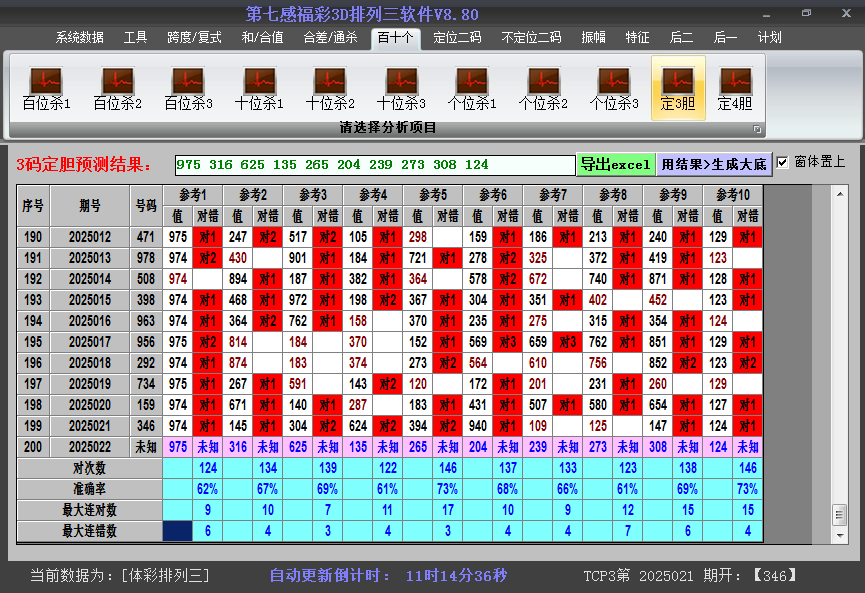The height and width of the screenshot is (593, 865).
Task: Click the table scrollbar up arrow
Action: click(840, 194)
